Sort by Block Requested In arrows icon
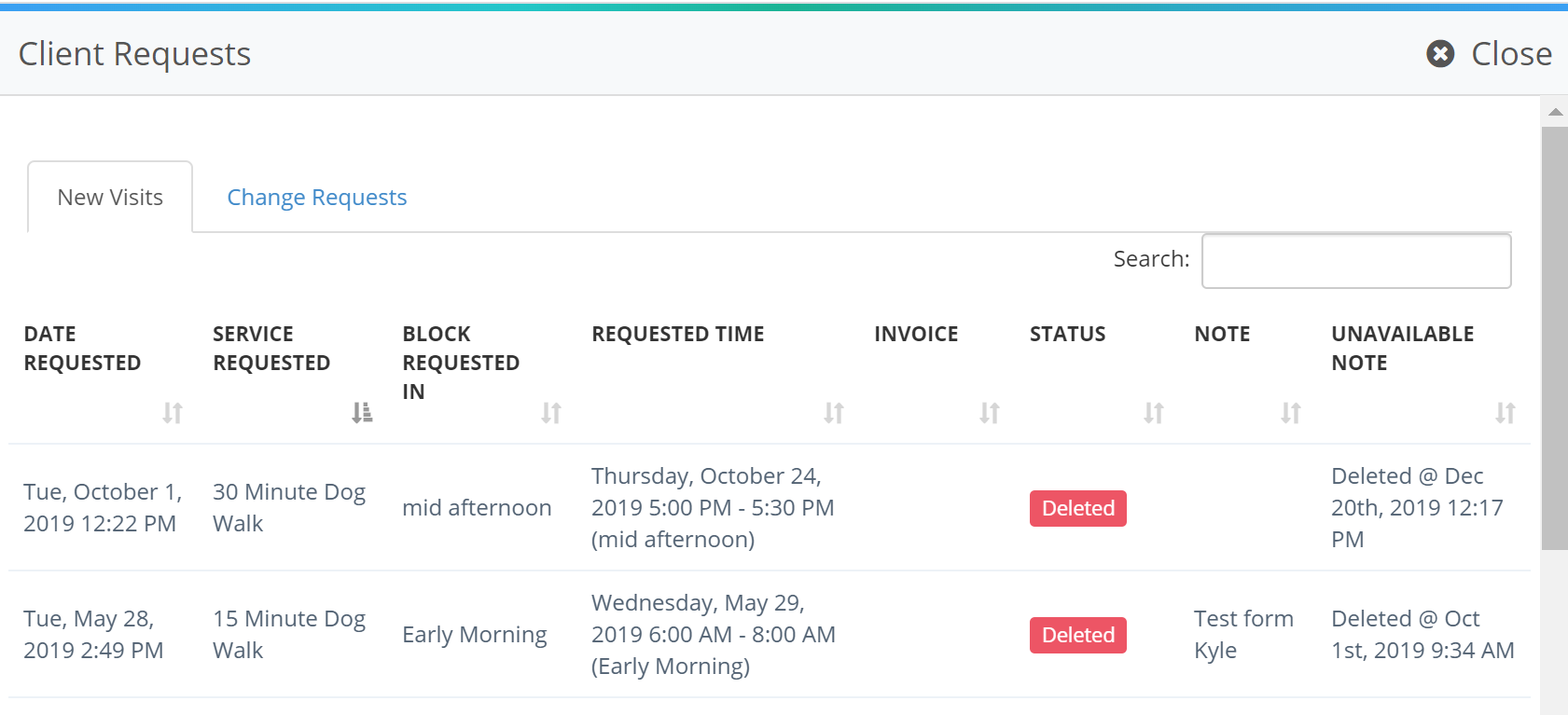This screenshot has width=1568, height=715. pos(551,412)
